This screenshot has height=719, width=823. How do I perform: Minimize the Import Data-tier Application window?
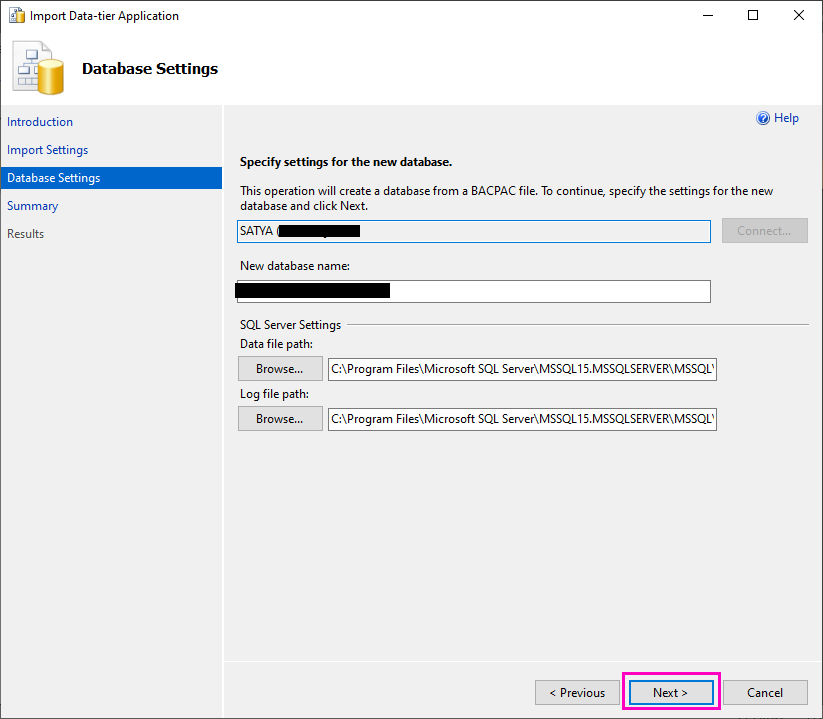click(x=708, y=15)
